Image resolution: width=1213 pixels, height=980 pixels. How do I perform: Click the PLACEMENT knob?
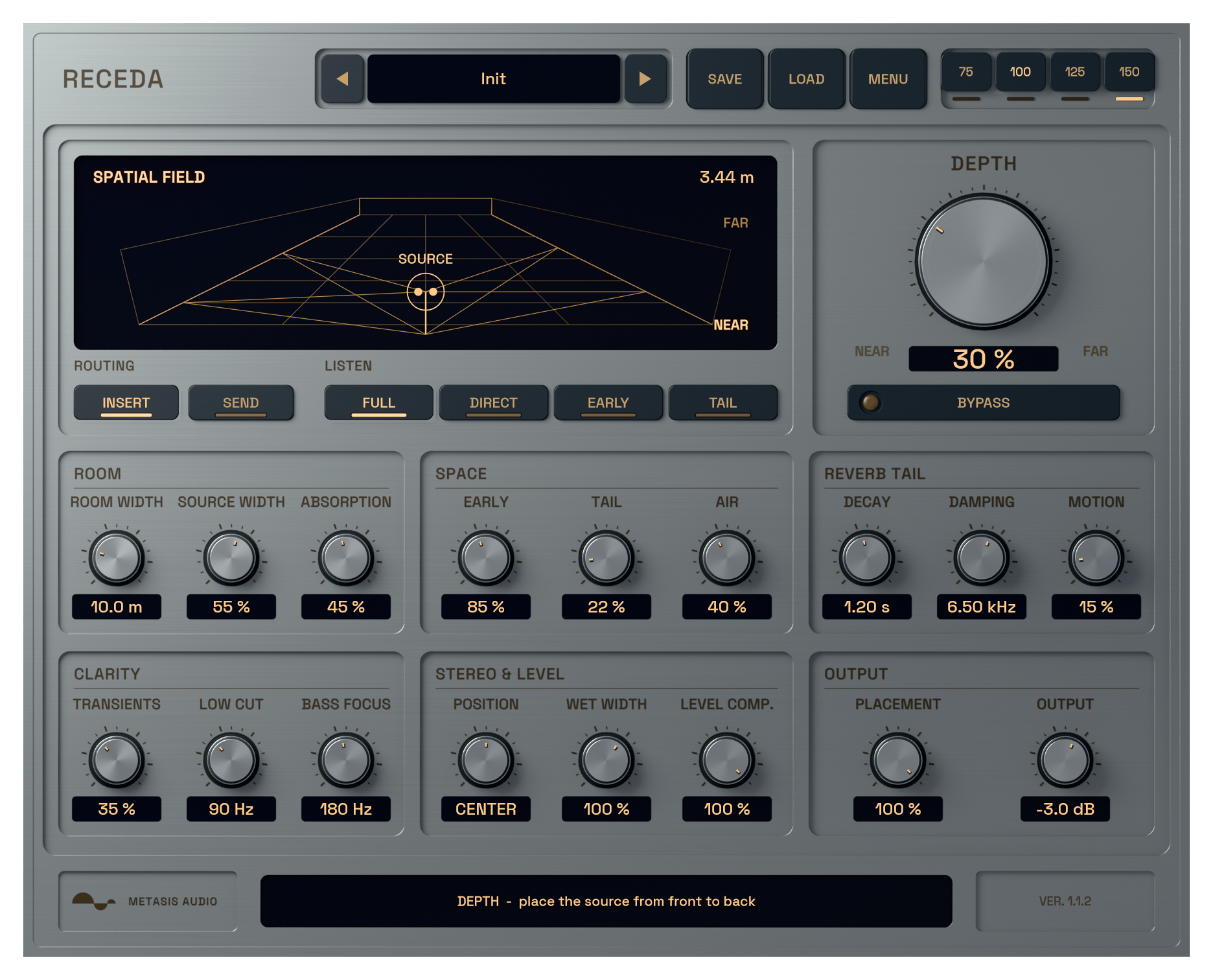(x=898, y=760)
